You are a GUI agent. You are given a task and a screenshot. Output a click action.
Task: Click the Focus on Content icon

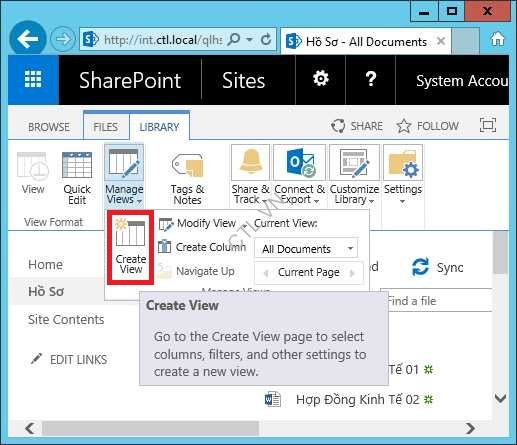(488, 126)
